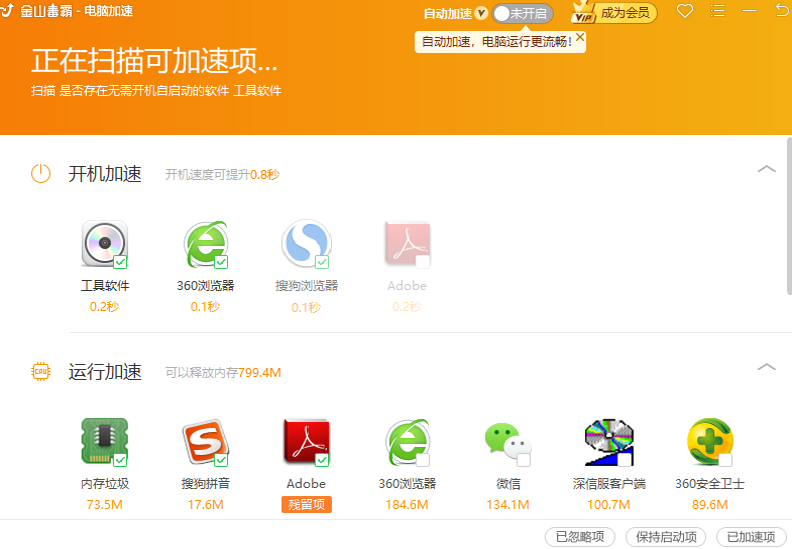Image resolution: width=792 pixels, height=549 pixels.
Task: Click the 100.7M value under 深信服客户端
Action: coord(609,505)
